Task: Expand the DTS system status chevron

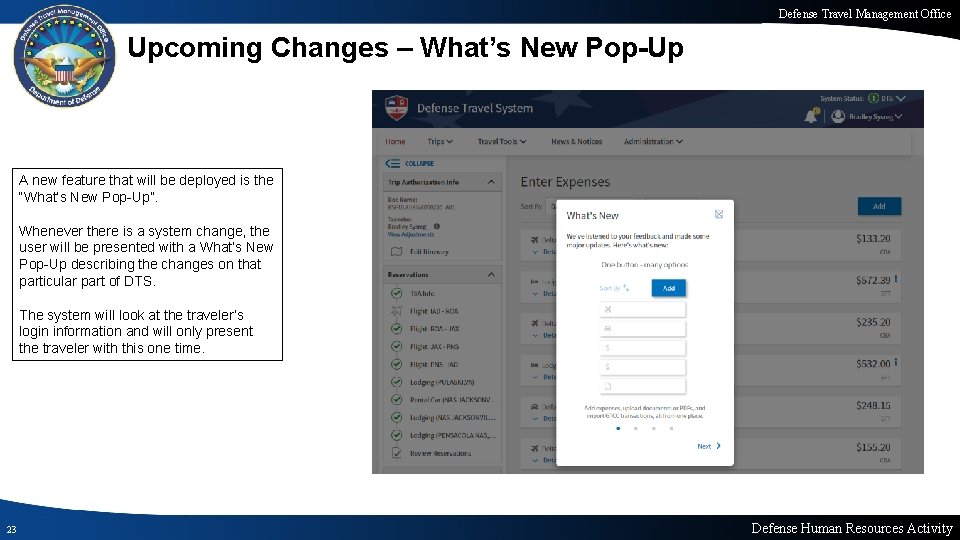Action: 901,98
